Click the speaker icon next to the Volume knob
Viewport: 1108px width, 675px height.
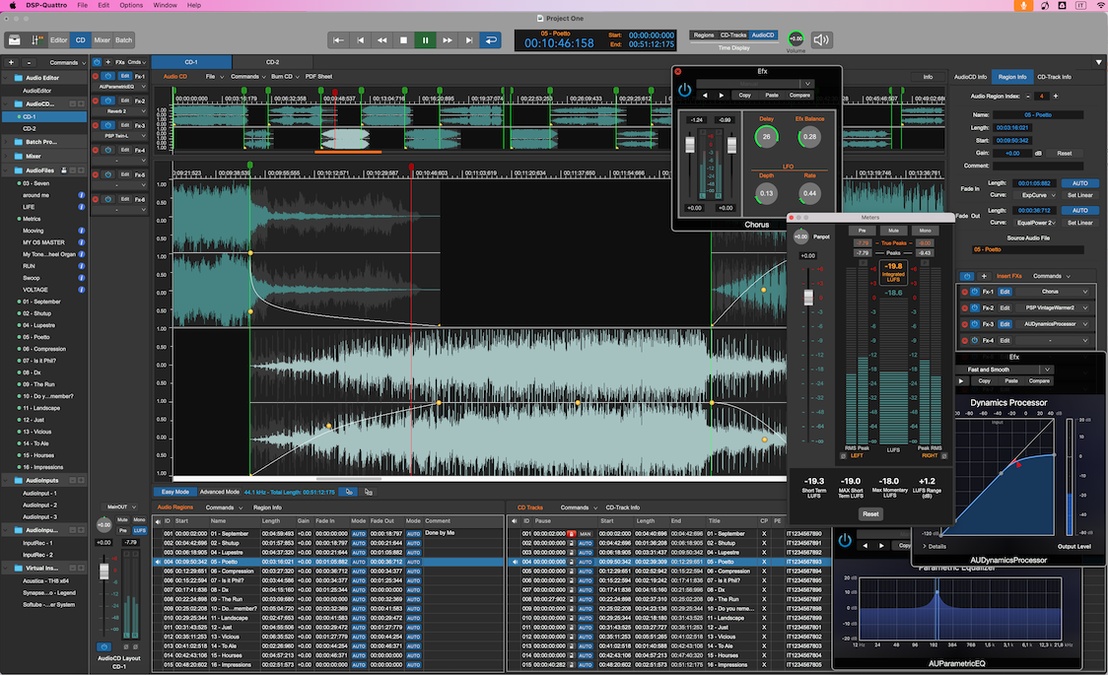[822, 40]
